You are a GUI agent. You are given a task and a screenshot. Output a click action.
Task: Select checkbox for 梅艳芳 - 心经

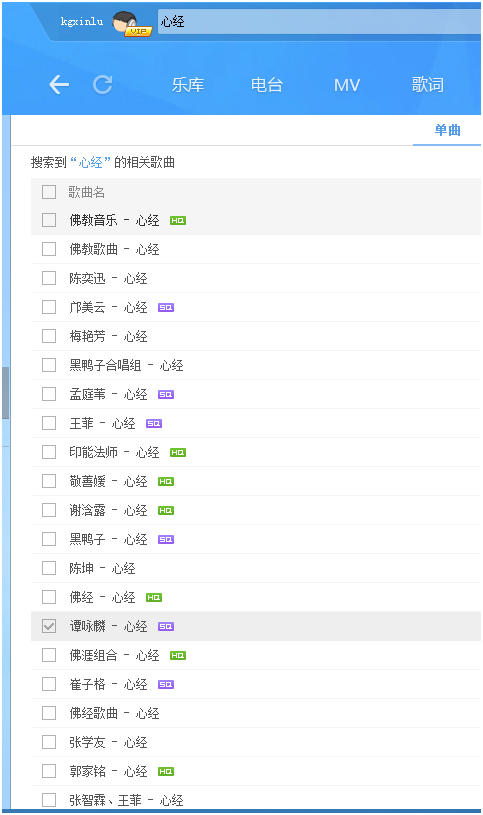point(49,336)
